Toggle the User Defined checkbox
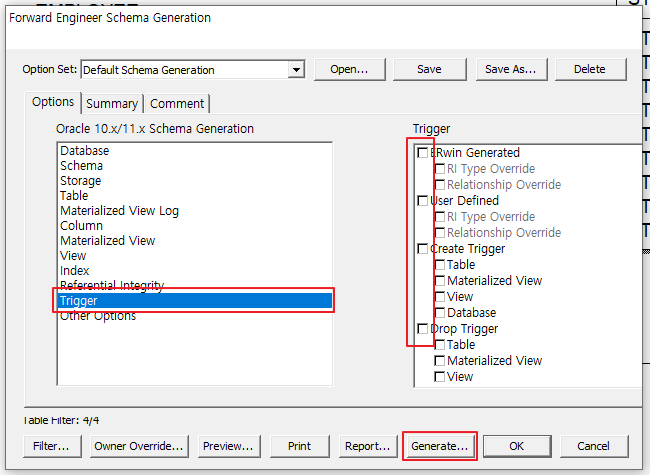 click(422, 201)
